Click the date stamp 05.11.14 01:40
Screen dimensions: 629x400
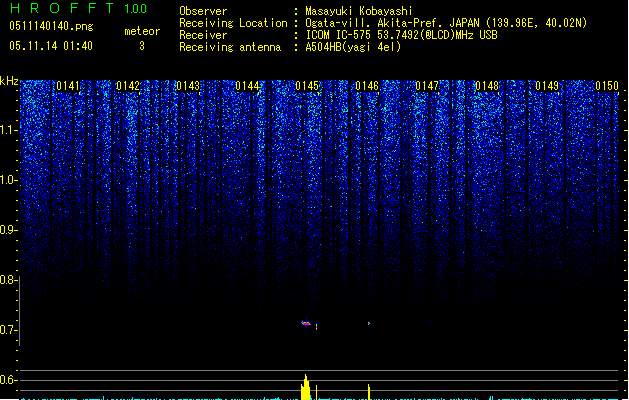pyautogui.click(x=51, y=46)
